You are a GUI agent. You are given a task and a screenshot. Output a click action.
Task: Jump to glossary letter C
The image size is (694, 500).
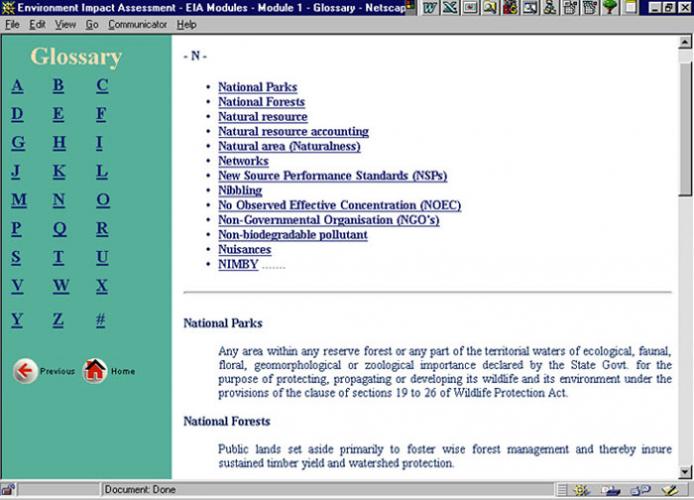click(x=102, y=85)
